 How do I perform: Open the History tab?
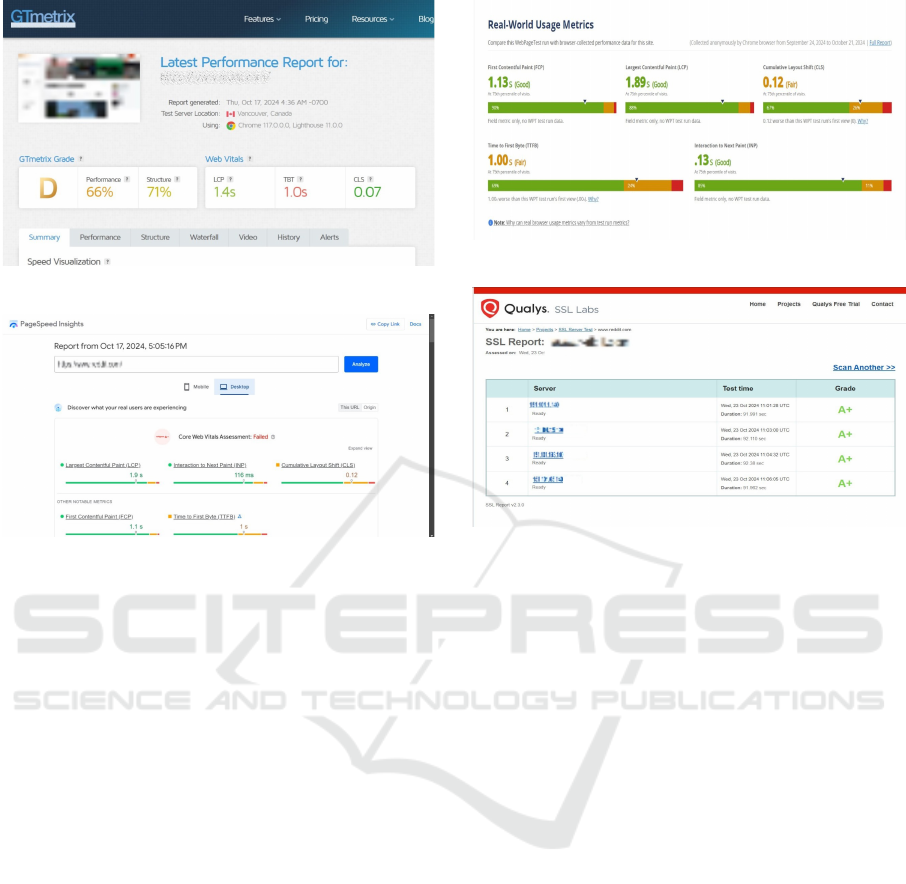pos(288,237)
